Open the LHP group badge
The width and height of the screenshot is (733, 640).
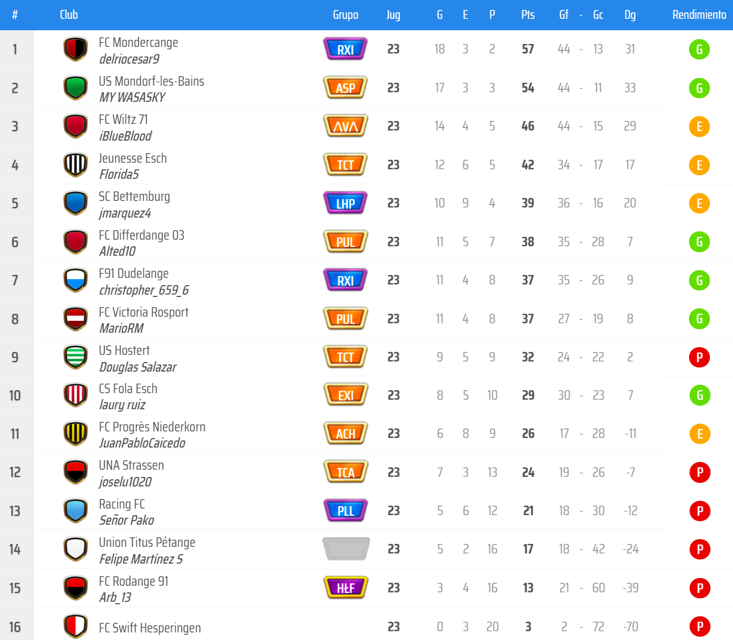pos(345,203)
